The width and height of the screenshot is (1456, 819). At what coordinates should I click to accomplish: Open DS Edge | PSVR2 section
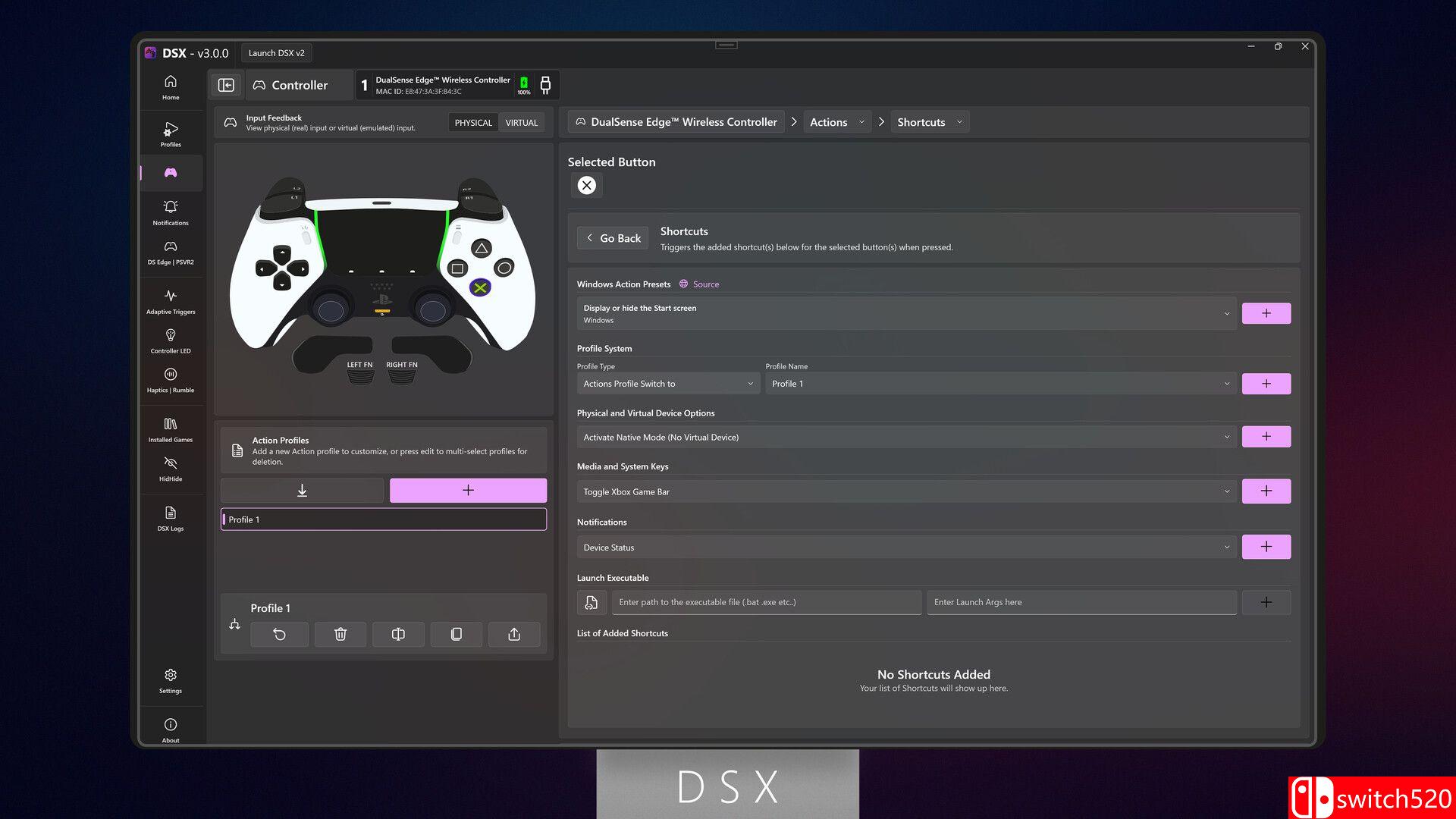pyautogui.click(x=171, y=253)
